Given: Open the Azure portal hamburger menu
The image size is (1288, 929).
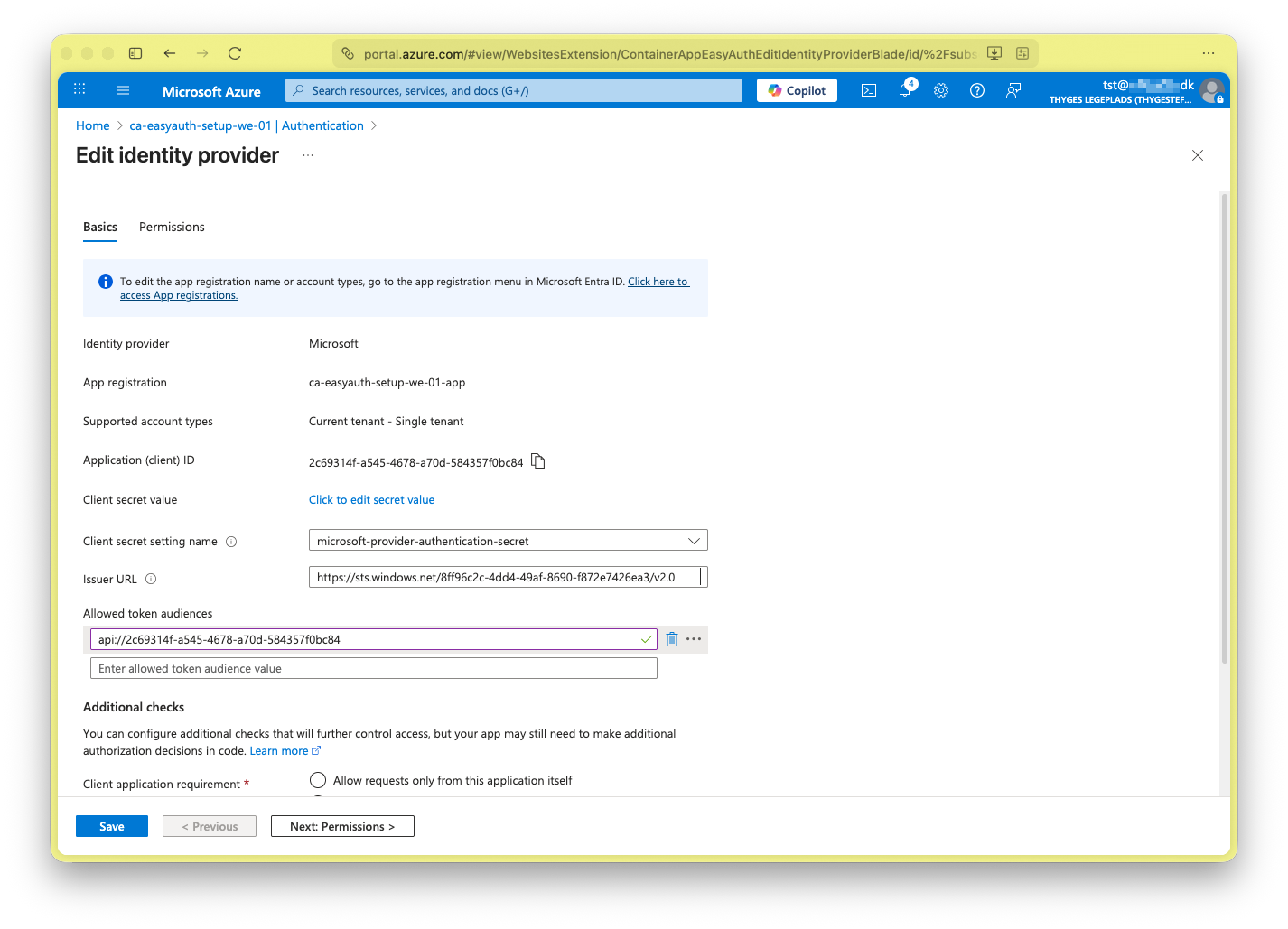Looking at the screenshot, I should click(123, 90).
